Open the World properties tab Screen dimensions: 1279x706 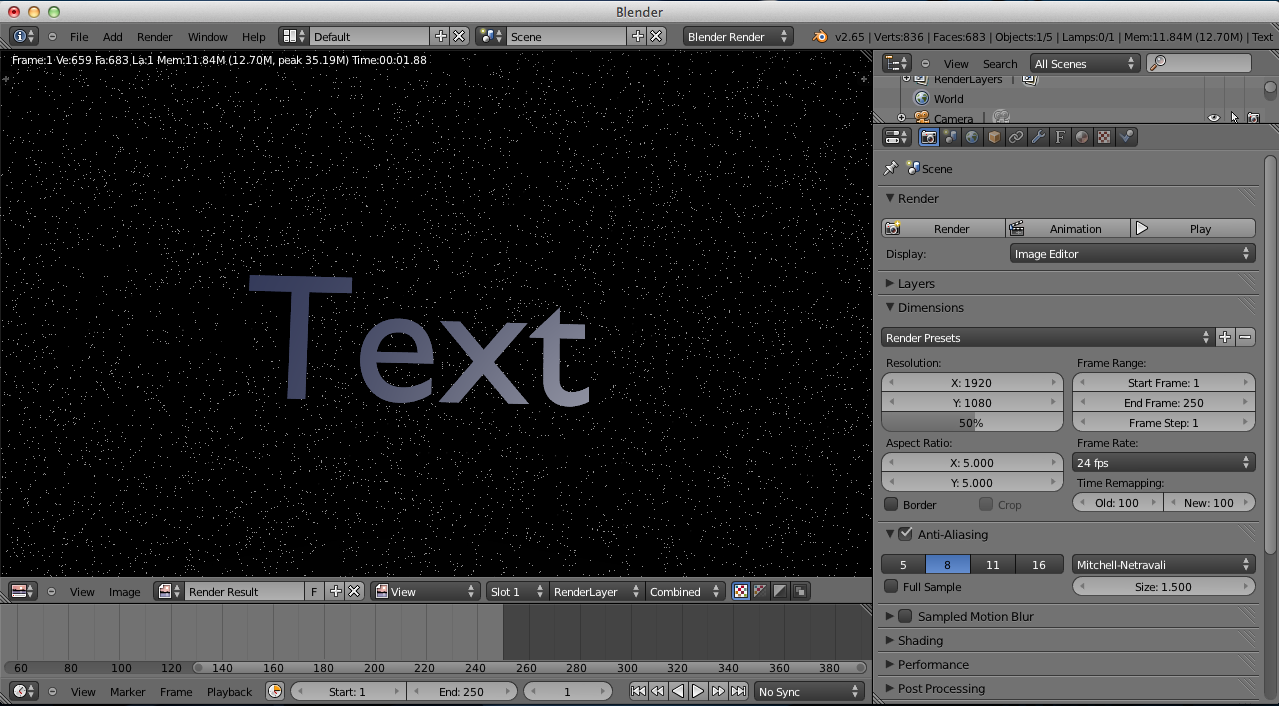(x=971, y=137)
